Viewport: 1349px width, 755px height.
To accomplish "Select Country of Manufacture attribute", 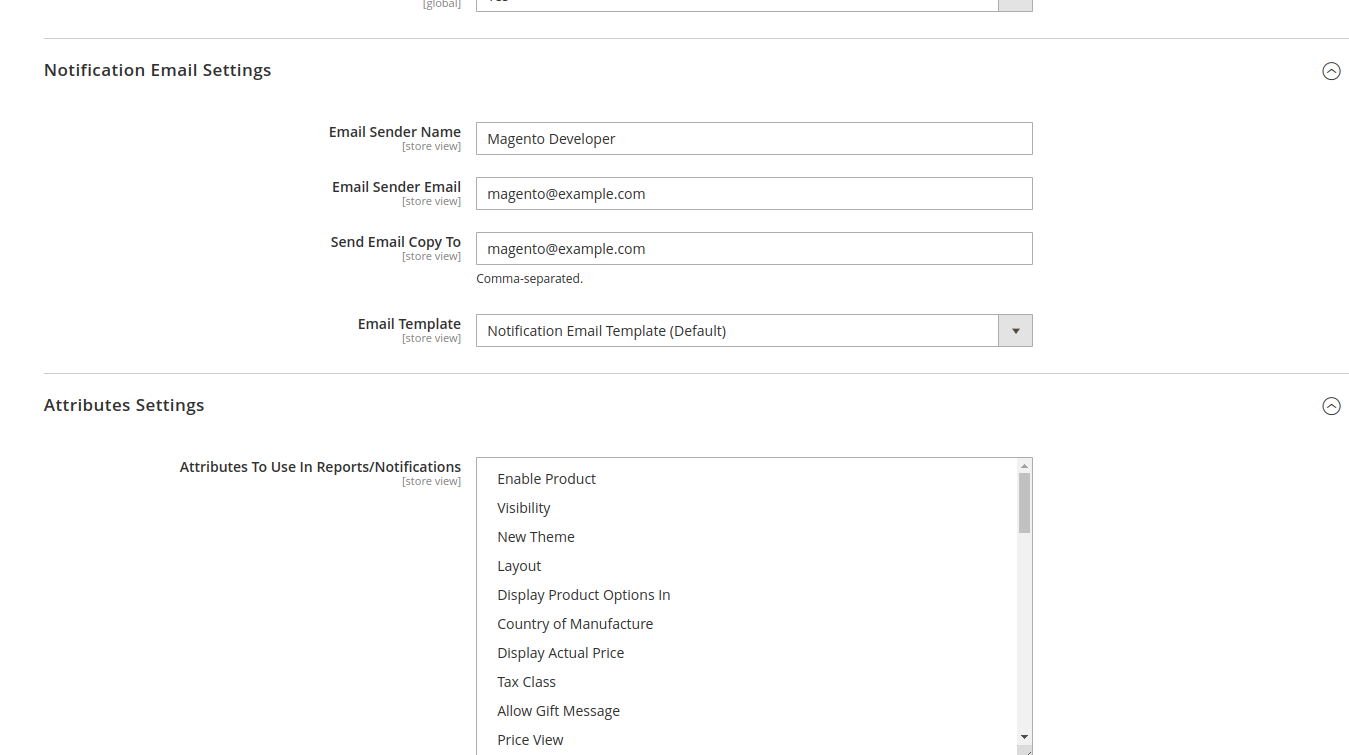I will tap(575, 624).
